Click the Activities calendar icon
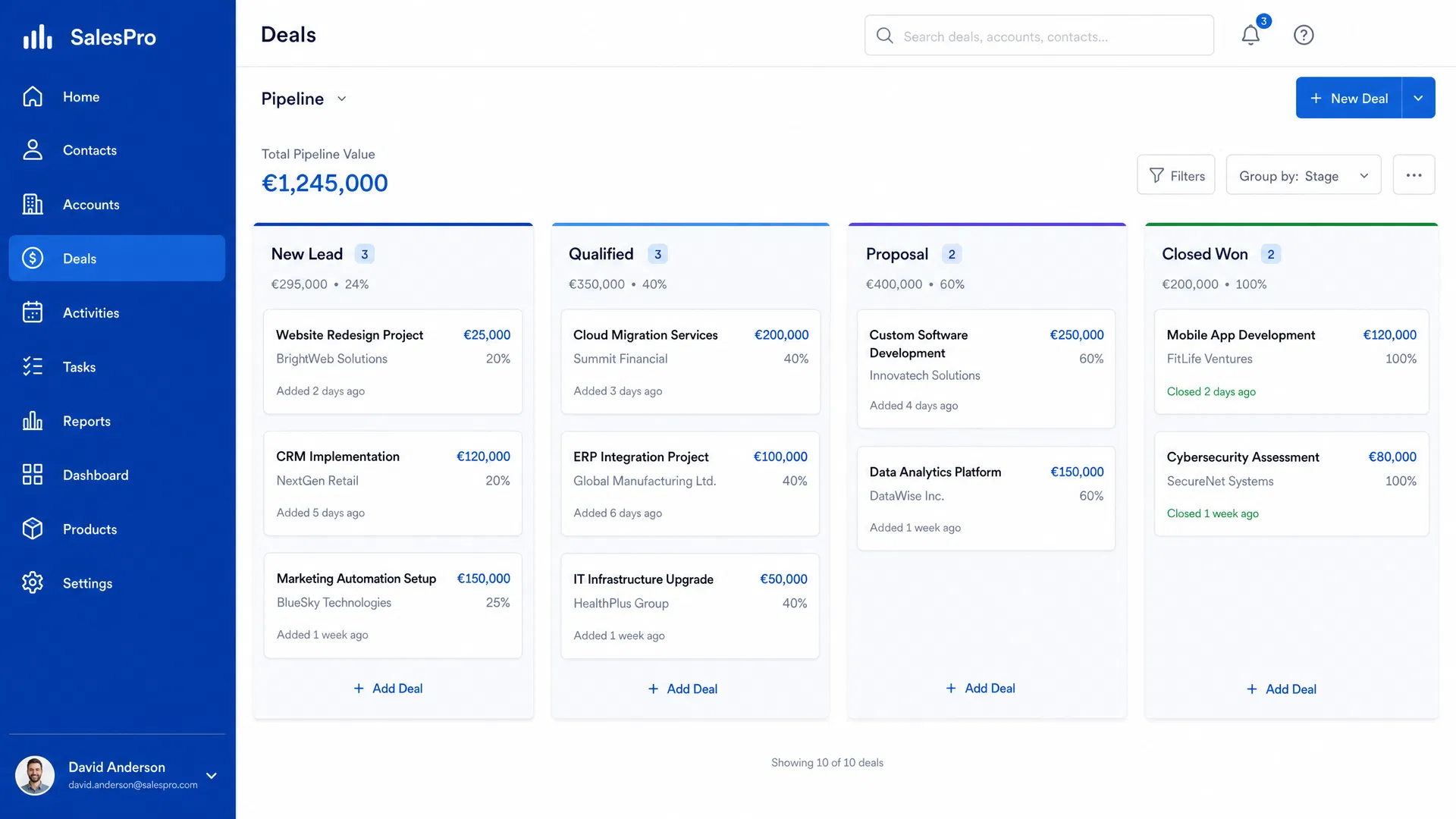Image resolution: width=1456 pixels, height=819 pixels. (33, 312)
